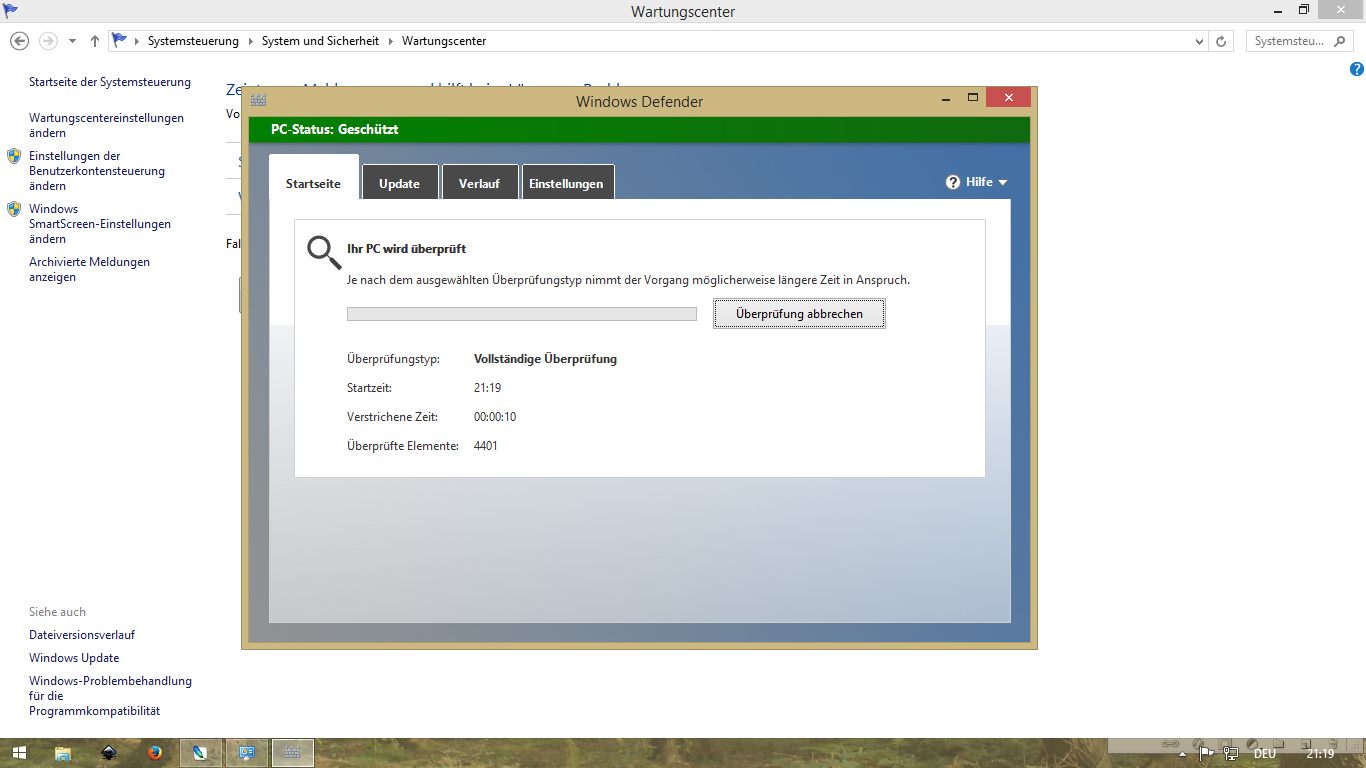
Task: Click the Startzeit value 21:19
Action: 487,388
